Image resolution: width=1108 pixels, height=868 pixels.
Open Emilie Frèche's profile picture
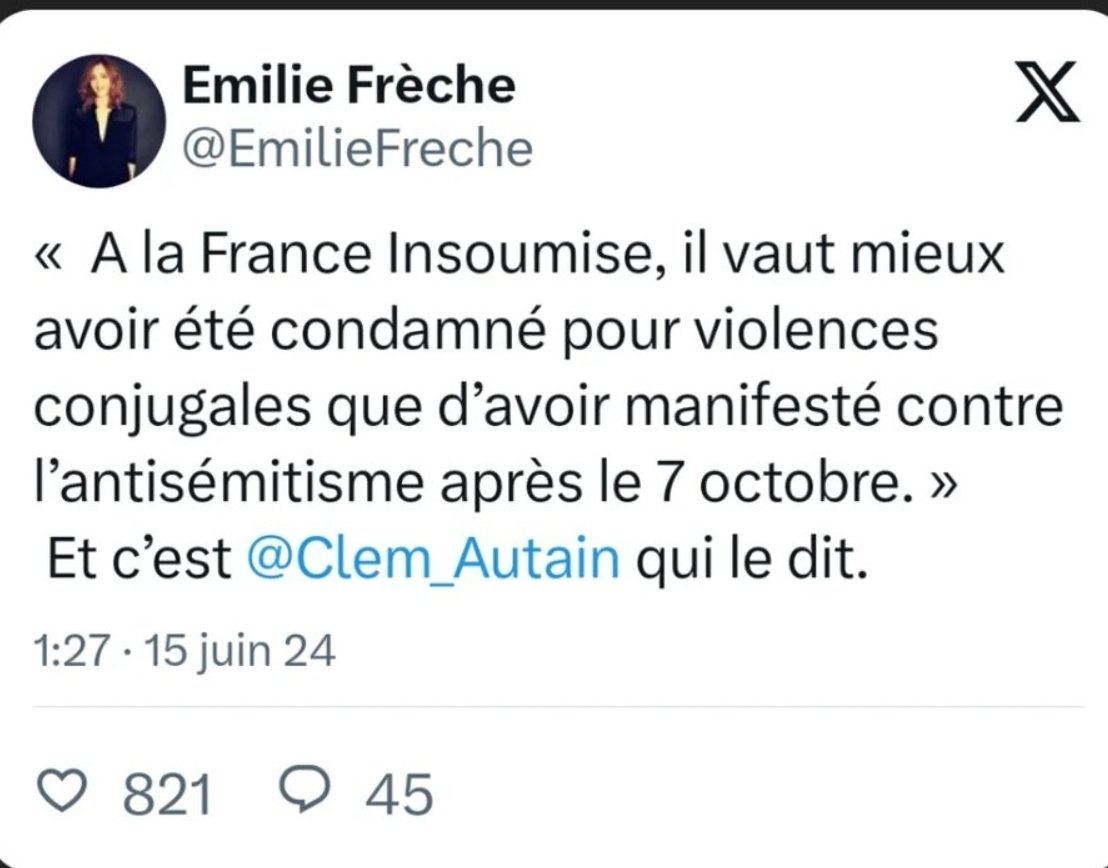99,121
